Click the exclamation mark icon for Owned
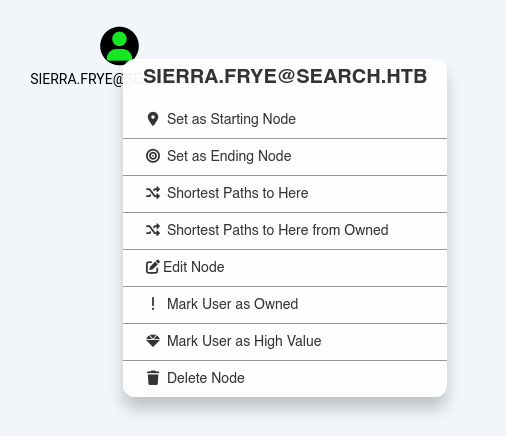 153,304
